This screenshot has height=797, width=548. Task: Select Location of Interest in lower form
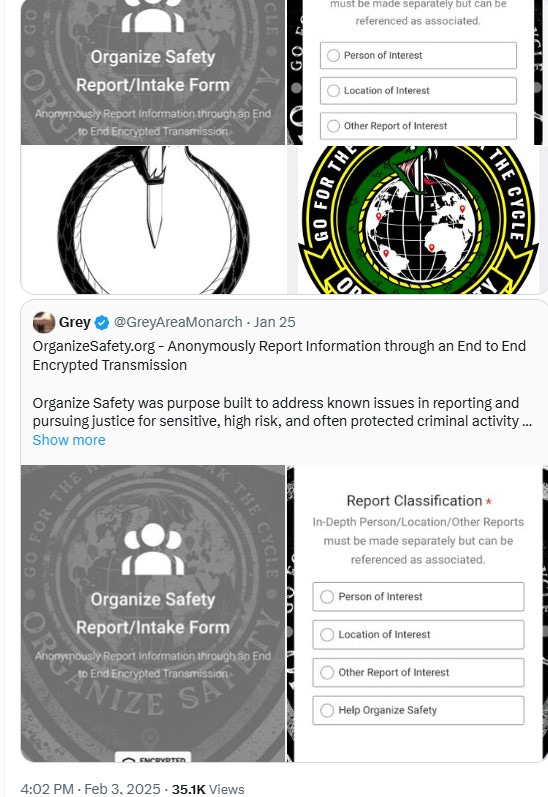coord(418,634)
